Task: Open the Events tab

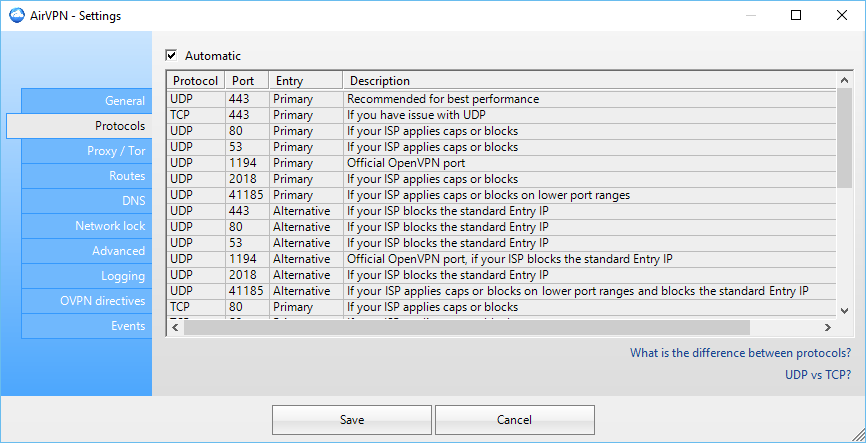Action: 87,326
